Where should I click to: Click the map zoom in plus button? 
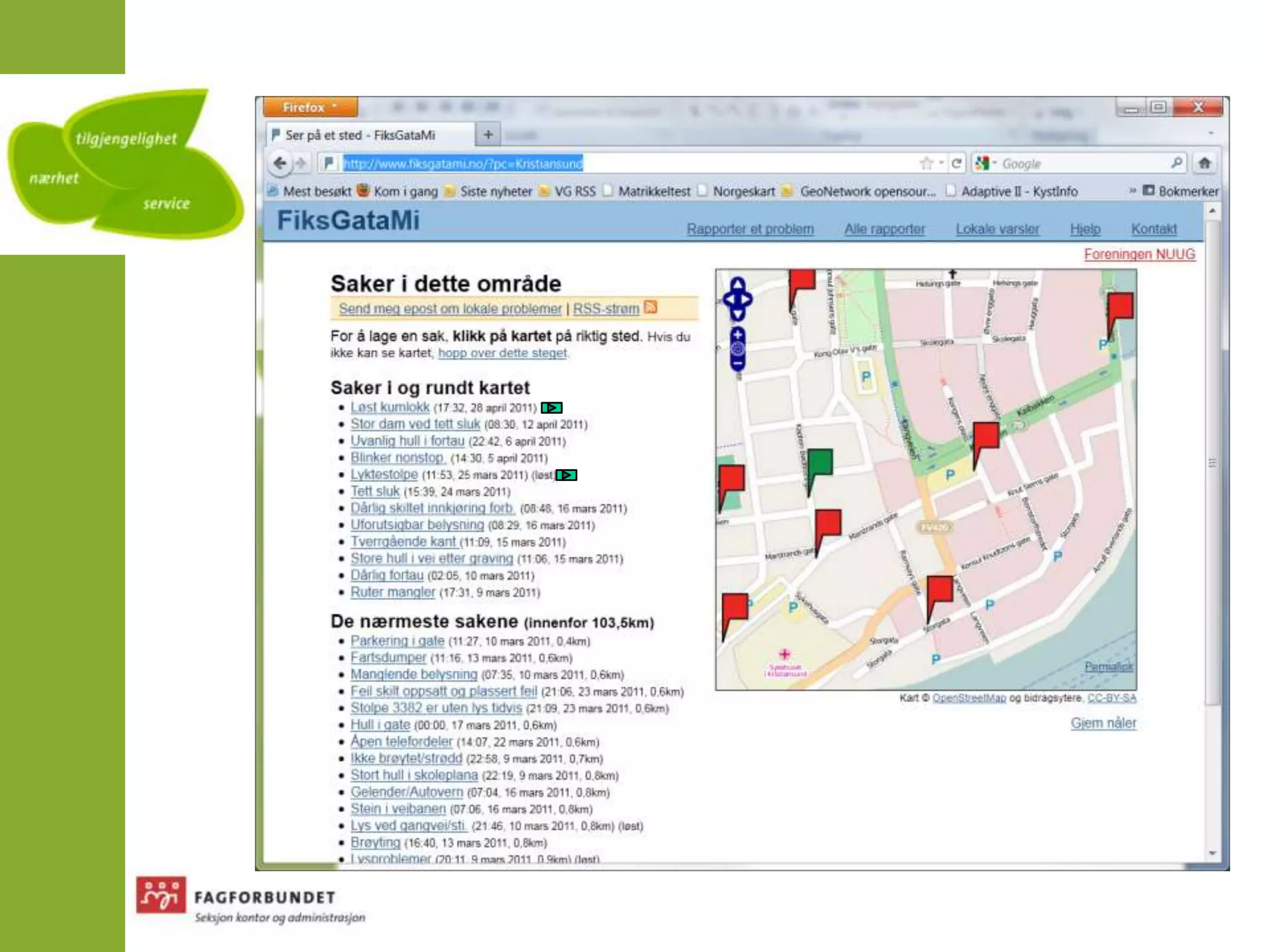point(737,335)
